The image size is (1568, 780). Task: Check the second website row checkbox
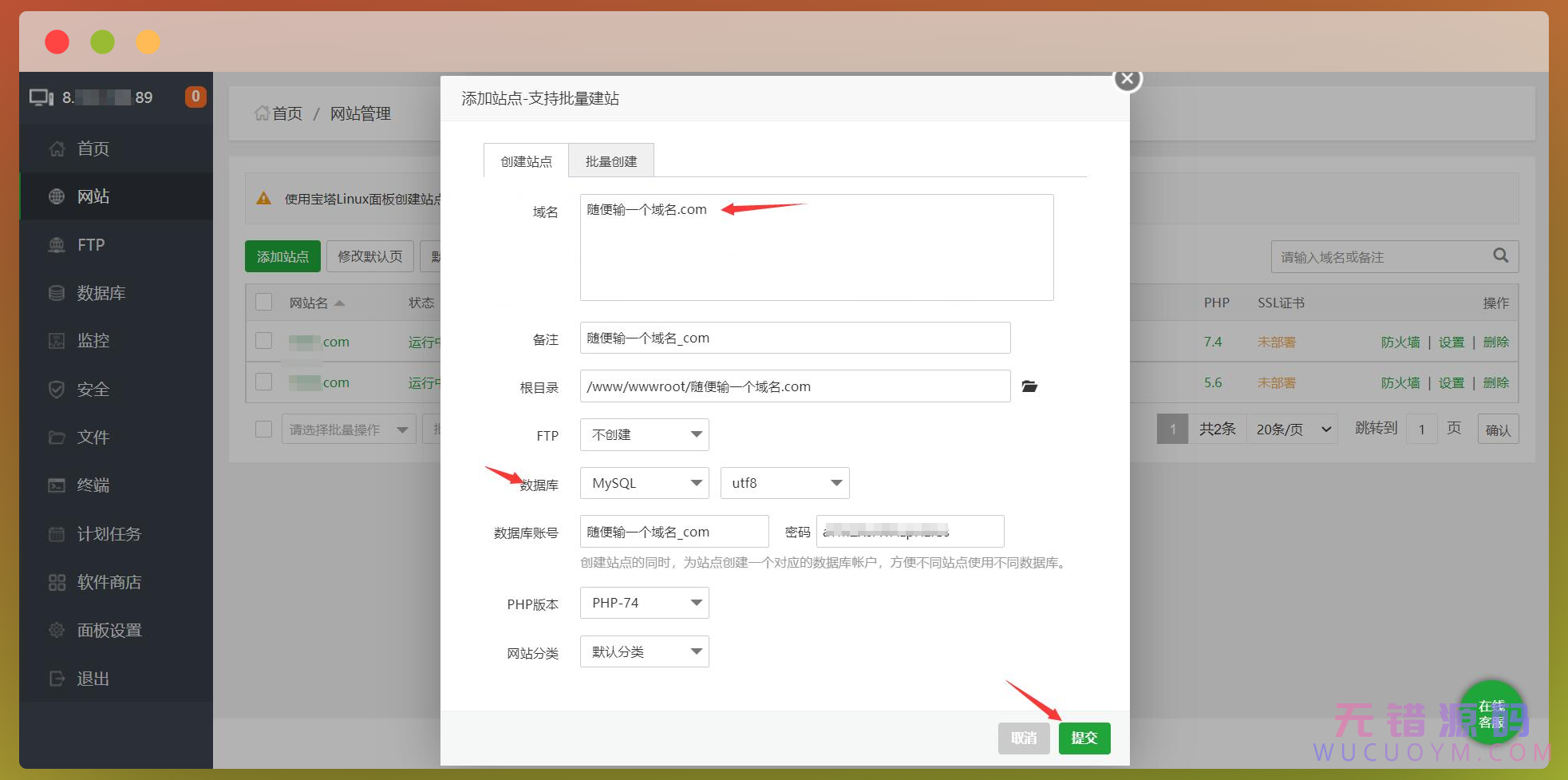(x=263, y=382)
